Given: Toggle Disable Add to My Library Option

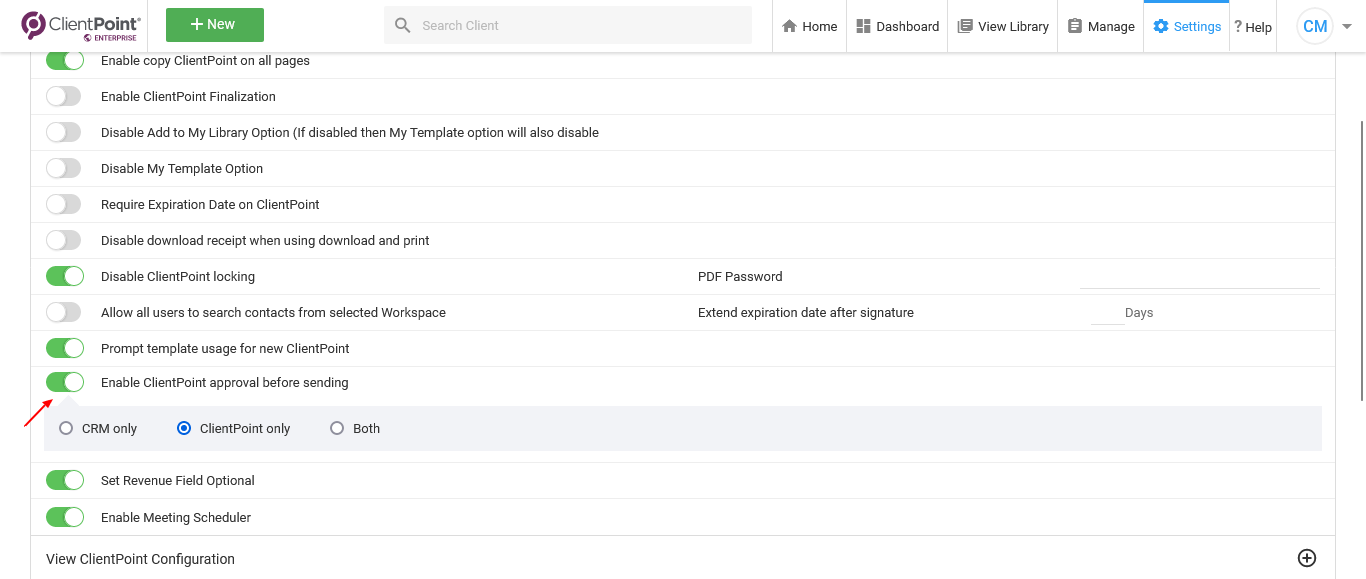Looking at the screenshot, I should 65,133.
